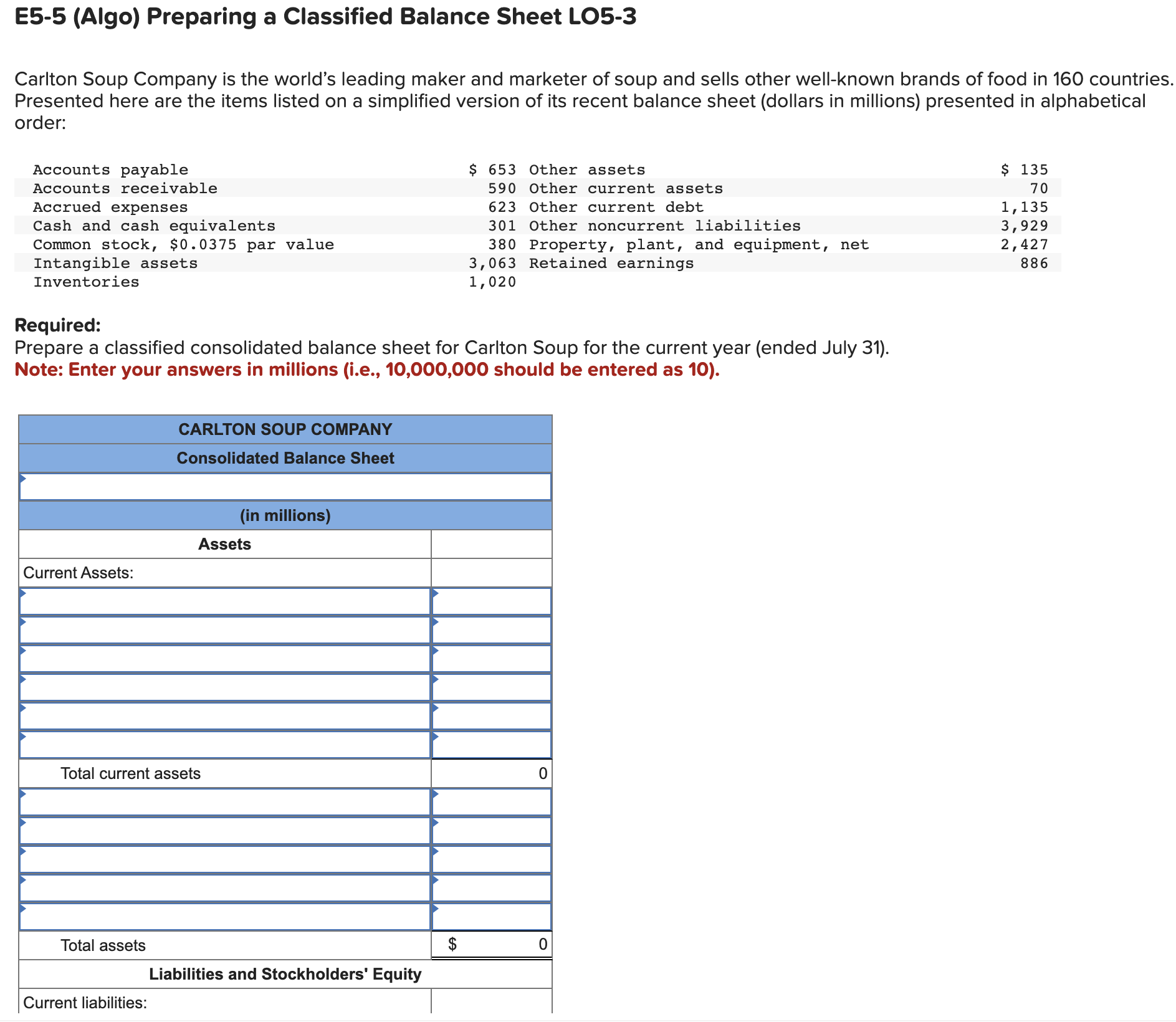This screenshot has width=1176, height=1022.
Task: Click the empty cell right of Current Assets label
Action: (491, 572)
